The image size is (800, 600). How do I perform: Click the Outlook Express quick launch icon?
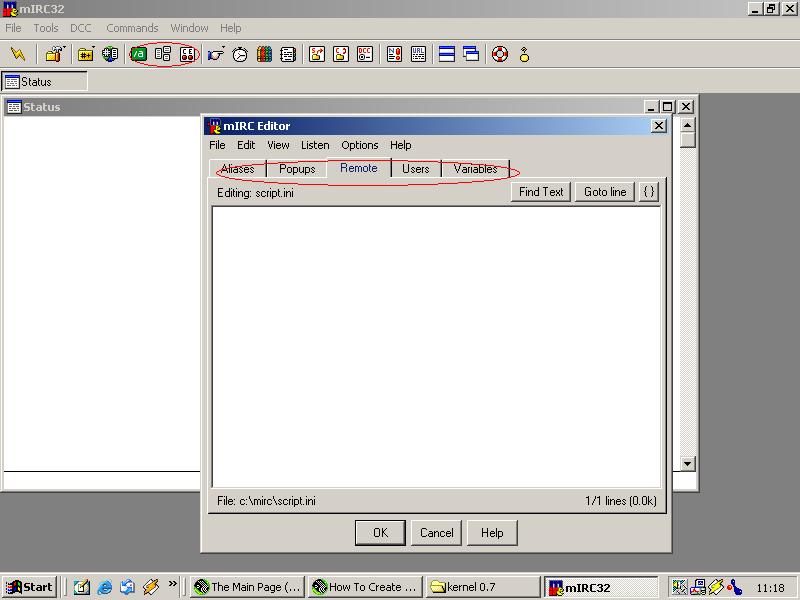(128, 587)
